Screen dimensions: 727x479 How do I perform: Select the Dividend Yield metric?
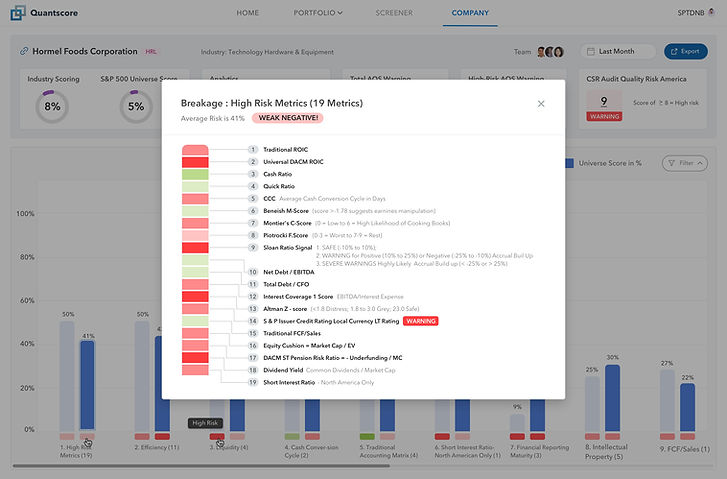click(x=283, y=370)
